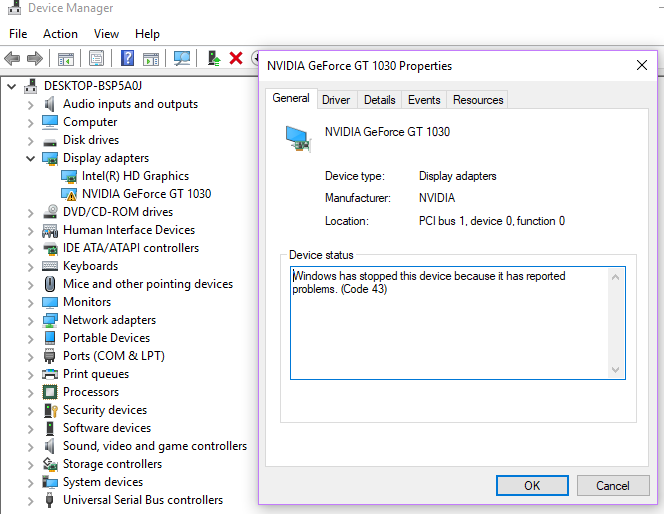Click the DVD/CD-ROM drives disc icon

(50, 212)
